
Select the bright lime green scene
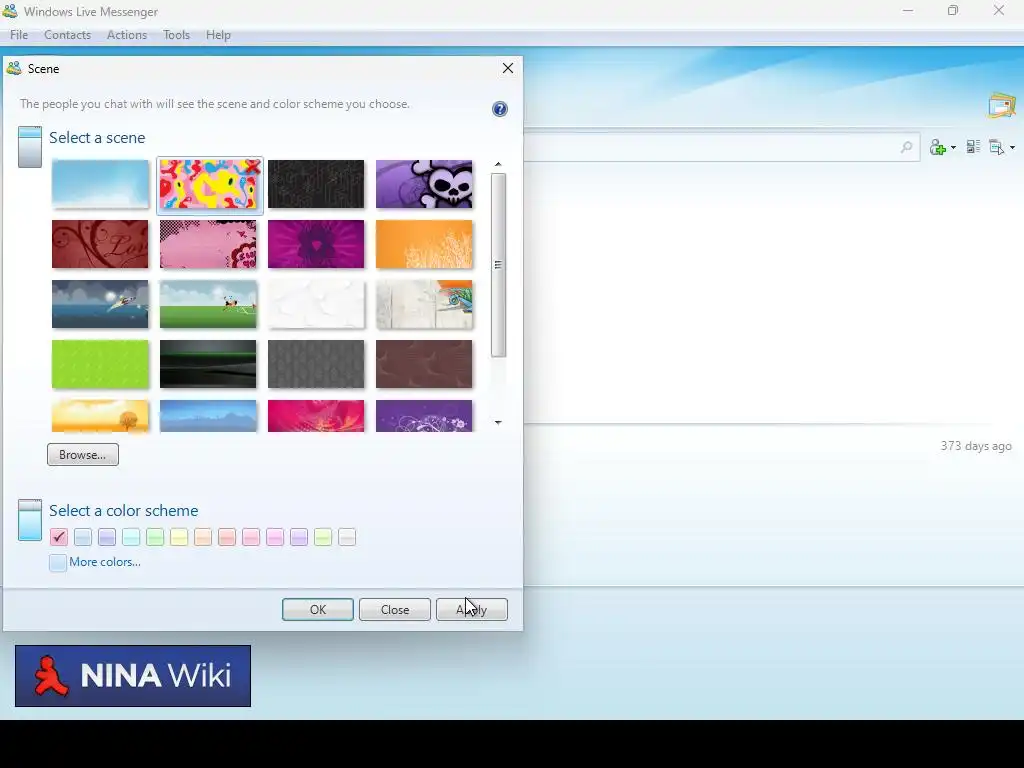(x=100, y=364)
